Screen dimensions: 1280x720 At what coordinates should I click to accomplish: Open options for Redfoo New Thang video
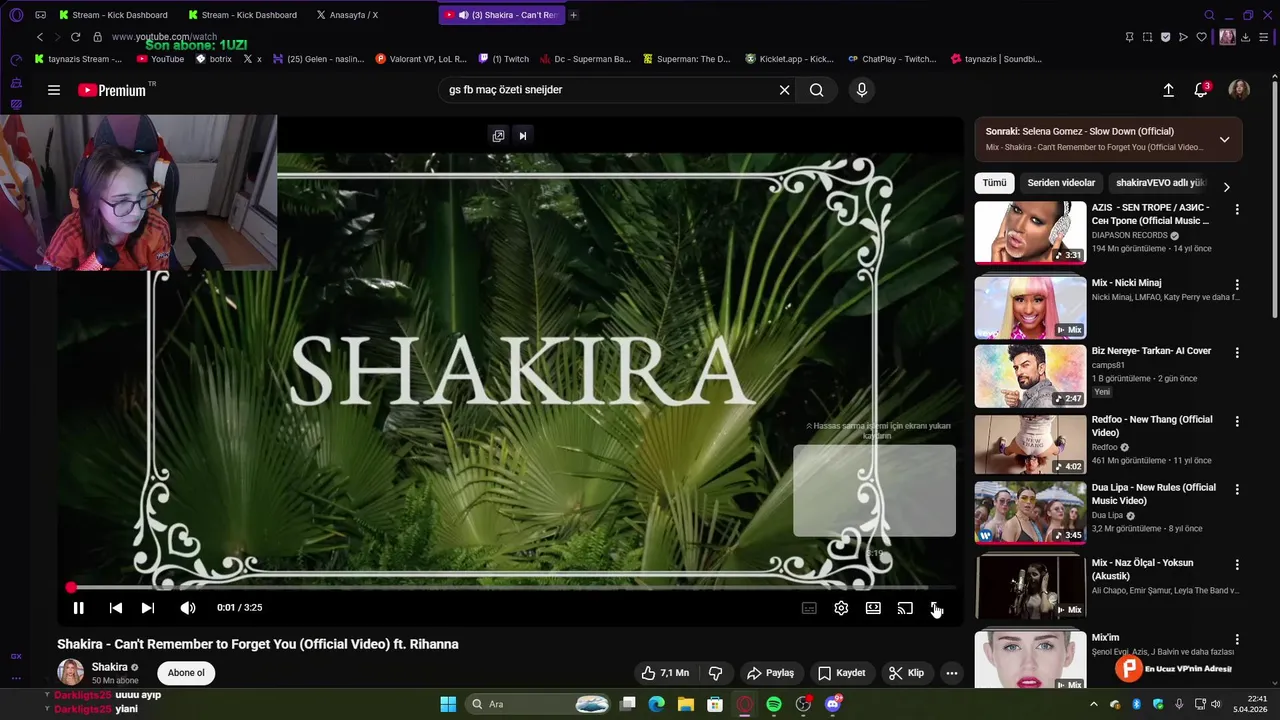1237,422
